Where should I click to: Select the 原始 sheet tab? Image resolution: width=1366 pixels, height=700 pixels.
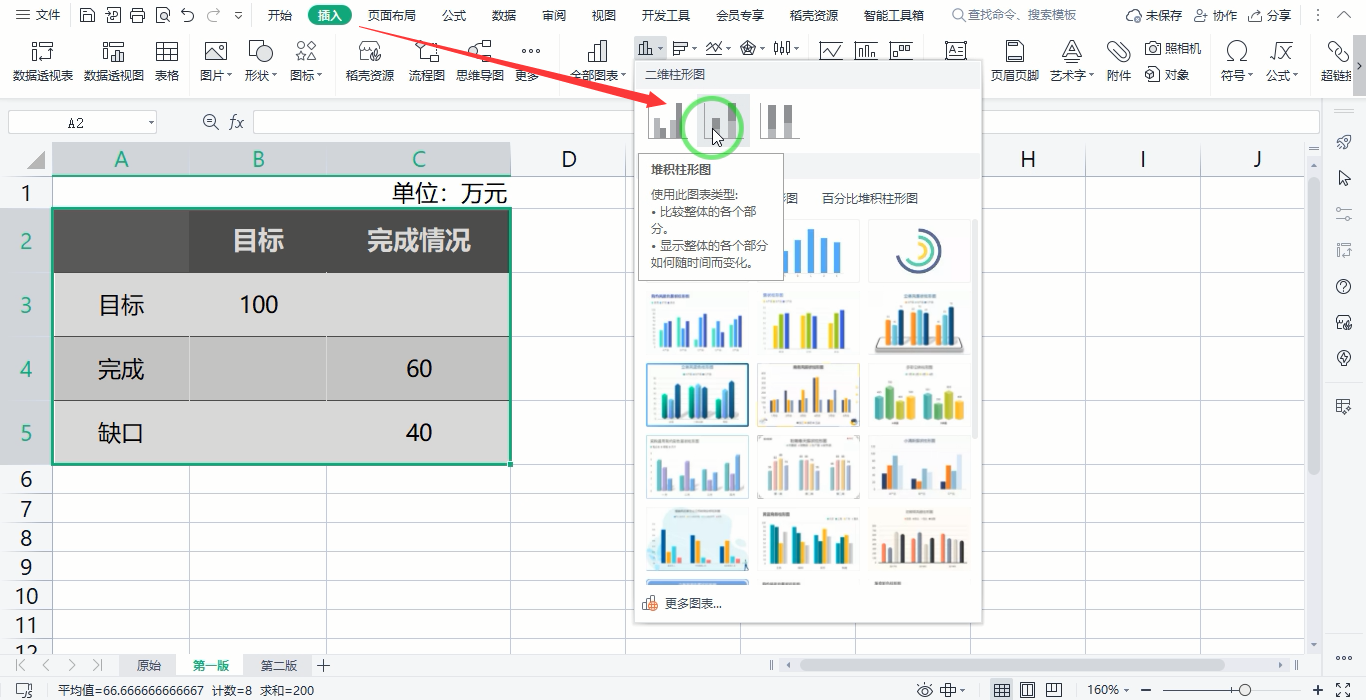tap(149, 665)
